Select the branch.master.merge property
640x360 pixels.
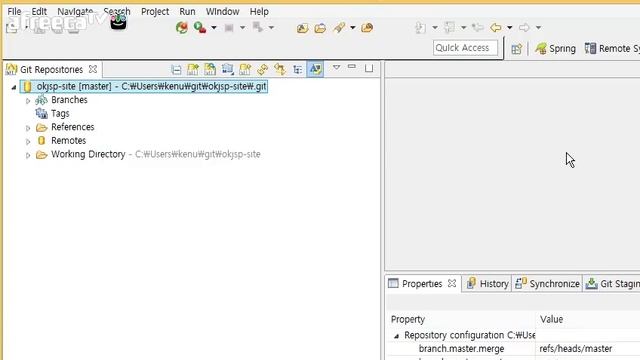pos(461,349)
